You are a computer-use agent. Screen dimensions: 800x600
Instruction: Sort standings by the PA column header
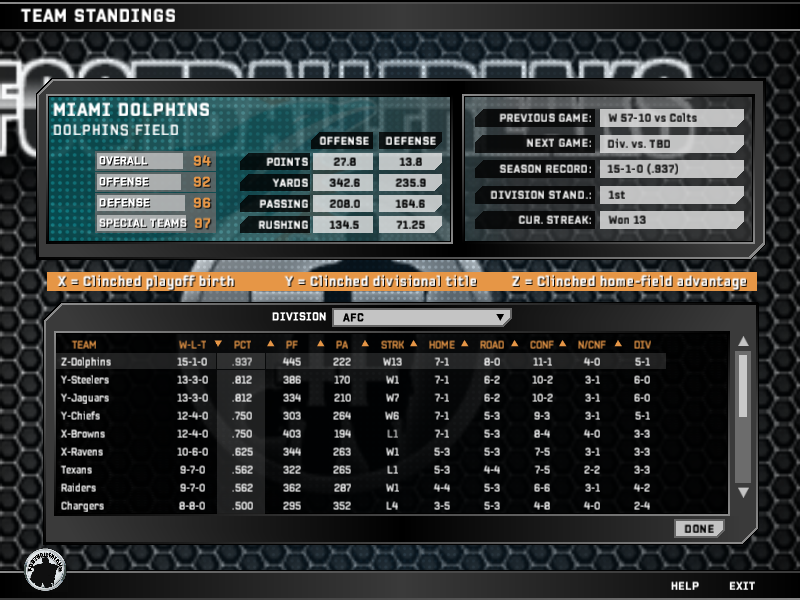tap(342, 345)
